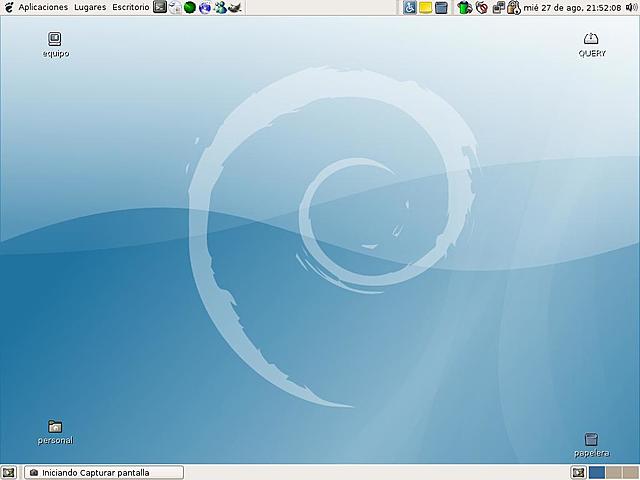Click the Iniciando Capturar pantalla taskbar entry
Screen dimensions: 640x480
click(x=104, y=473)
